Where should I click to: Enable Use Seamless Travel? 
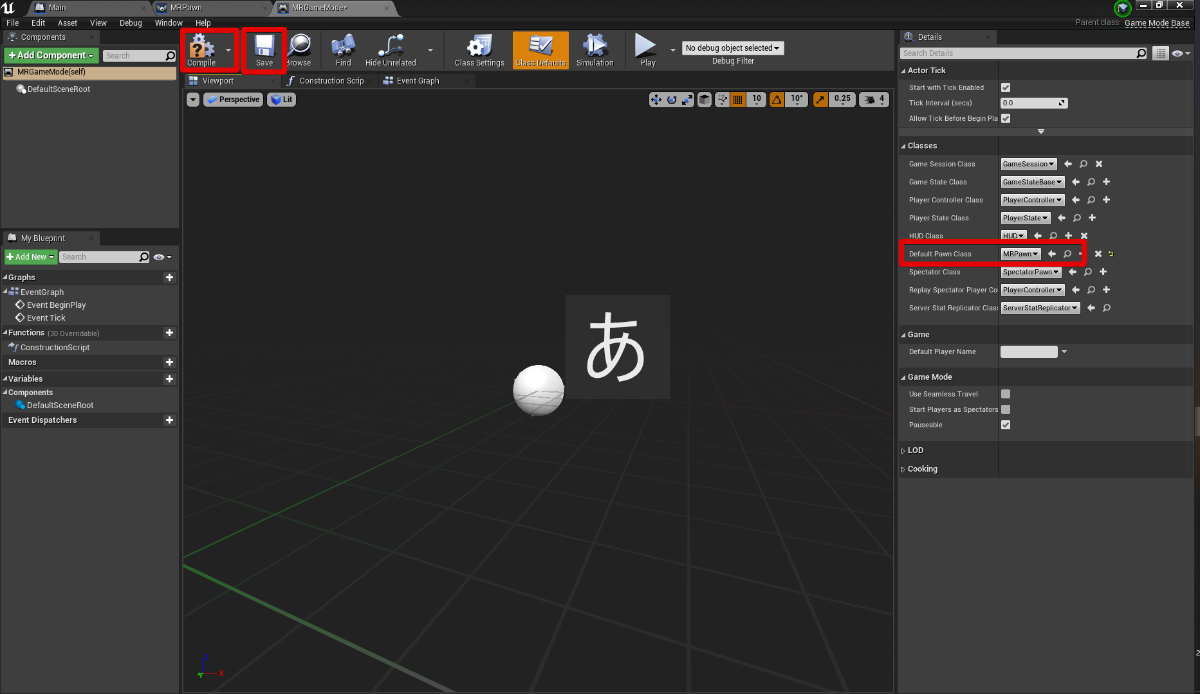[x=1006, y=394]
